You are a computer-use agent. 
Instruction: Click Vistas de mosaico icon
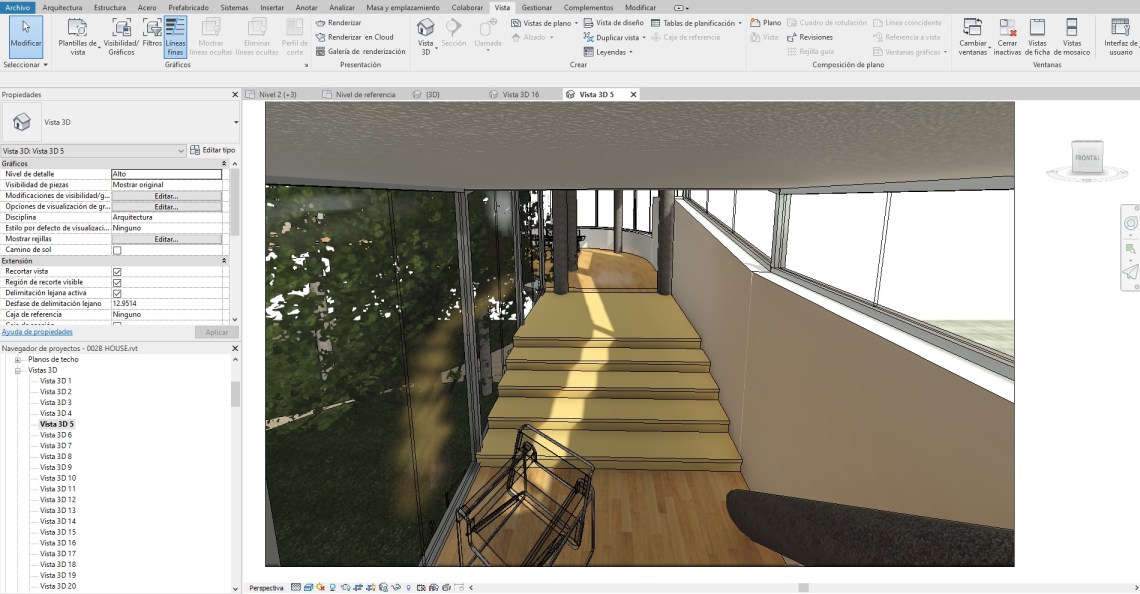pyautogui.click(x=1072, y=30)
